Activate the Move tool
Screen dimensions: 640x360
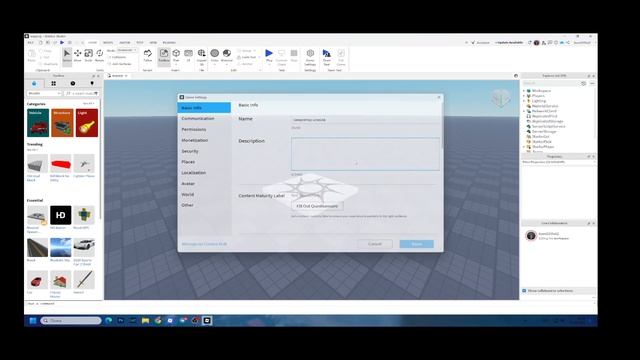coord(78,55)
